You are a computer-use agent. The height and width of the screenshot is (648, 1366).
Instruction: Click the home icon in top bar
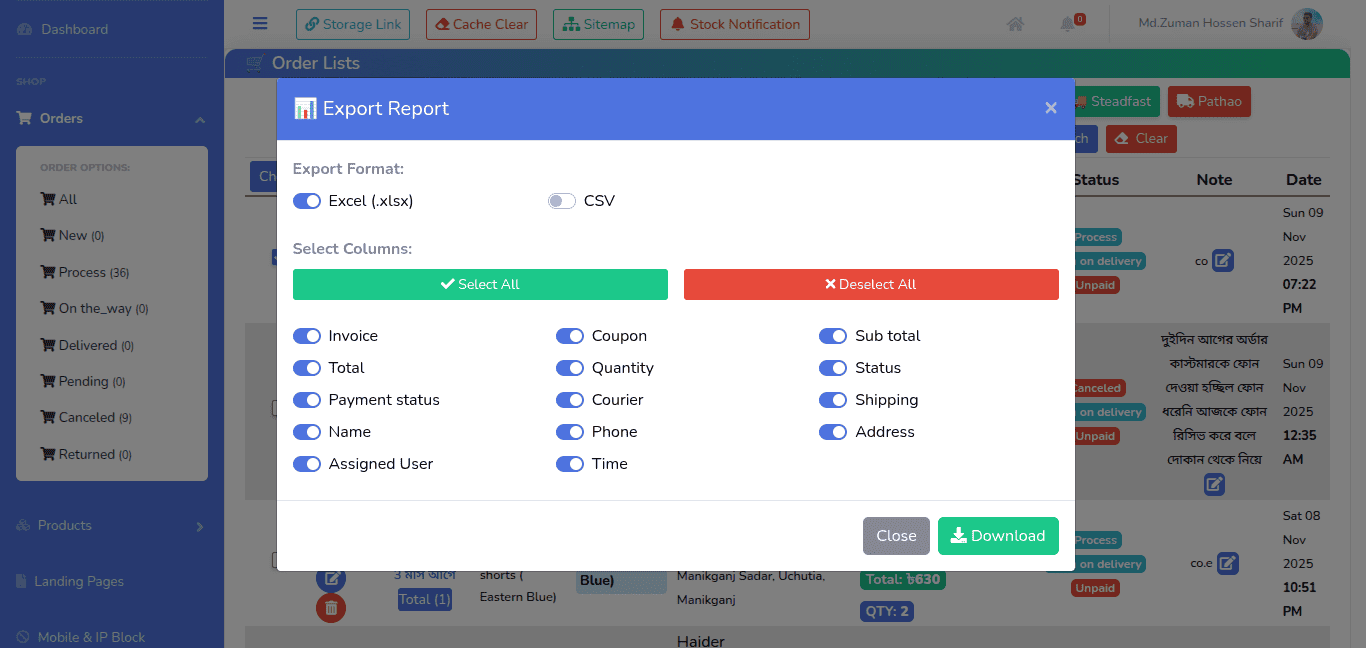pos(1015,24)
